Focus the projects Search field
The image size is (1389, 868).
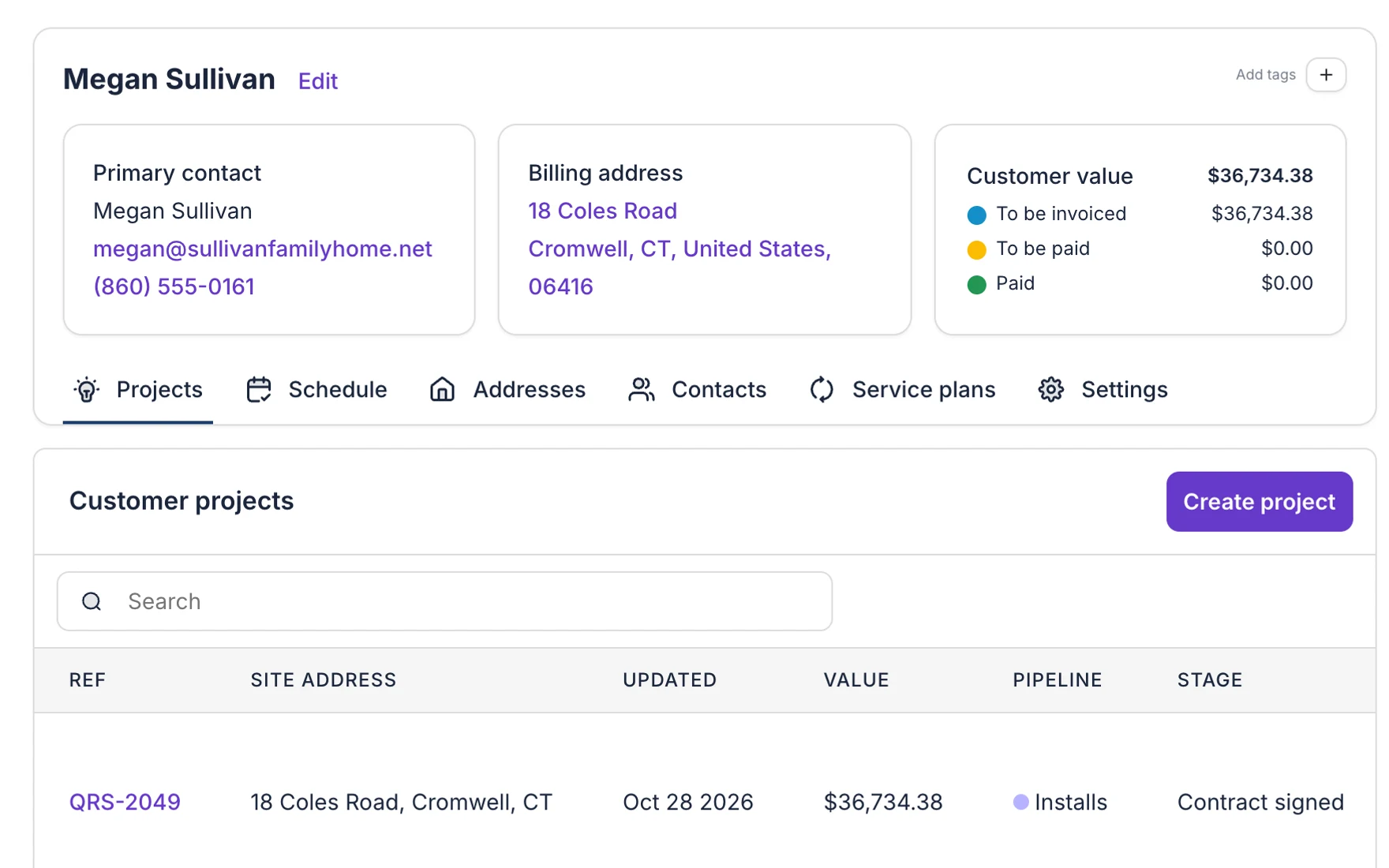tap(445, 601)
